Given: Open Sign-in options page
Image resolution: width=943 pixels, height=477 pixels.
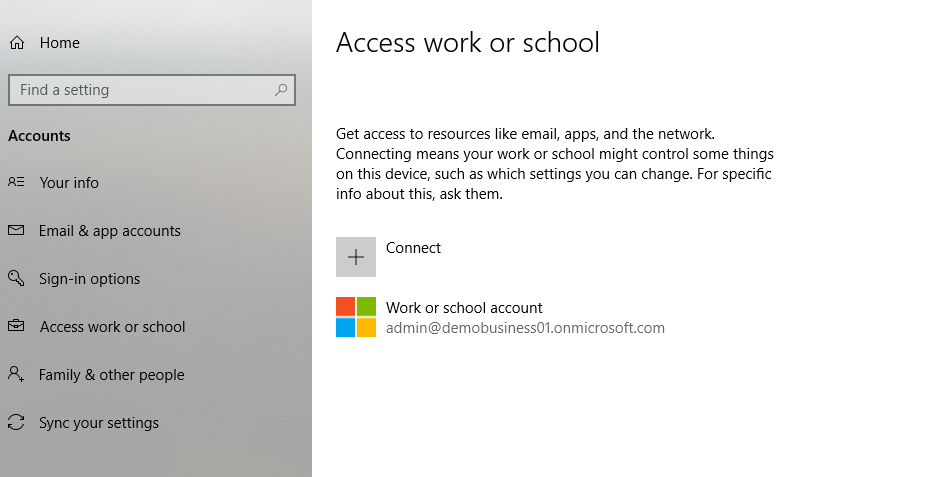Looking at the screenshot, I should [90, 279].
